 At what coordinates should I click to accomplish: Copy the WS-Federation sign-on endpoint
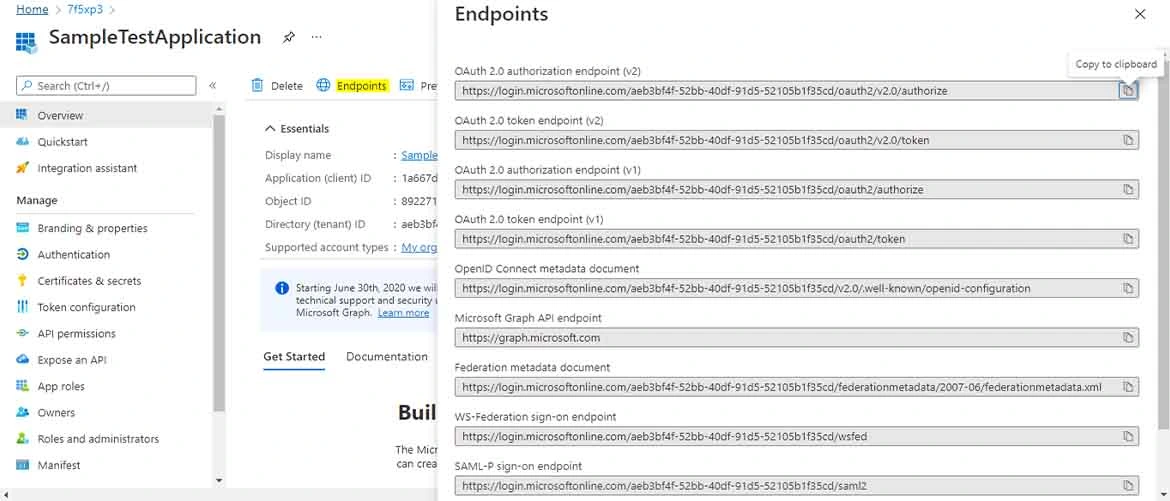point(1128,436)
